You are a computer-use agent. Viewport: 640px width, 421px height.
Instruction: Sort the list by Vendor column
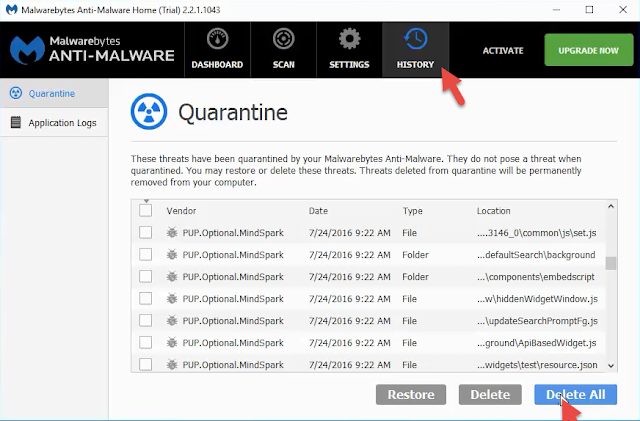pyautogui.click(x=181, y=211)
